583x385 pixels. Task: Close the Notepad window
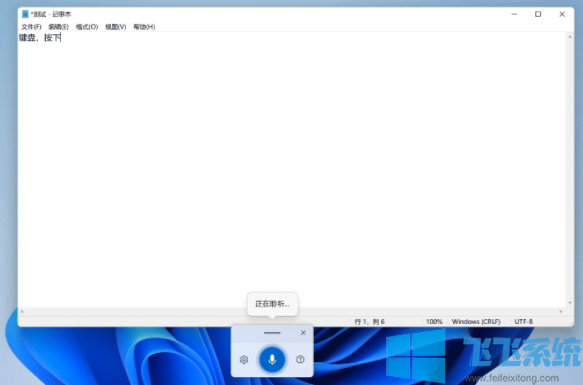click(562, 14)
